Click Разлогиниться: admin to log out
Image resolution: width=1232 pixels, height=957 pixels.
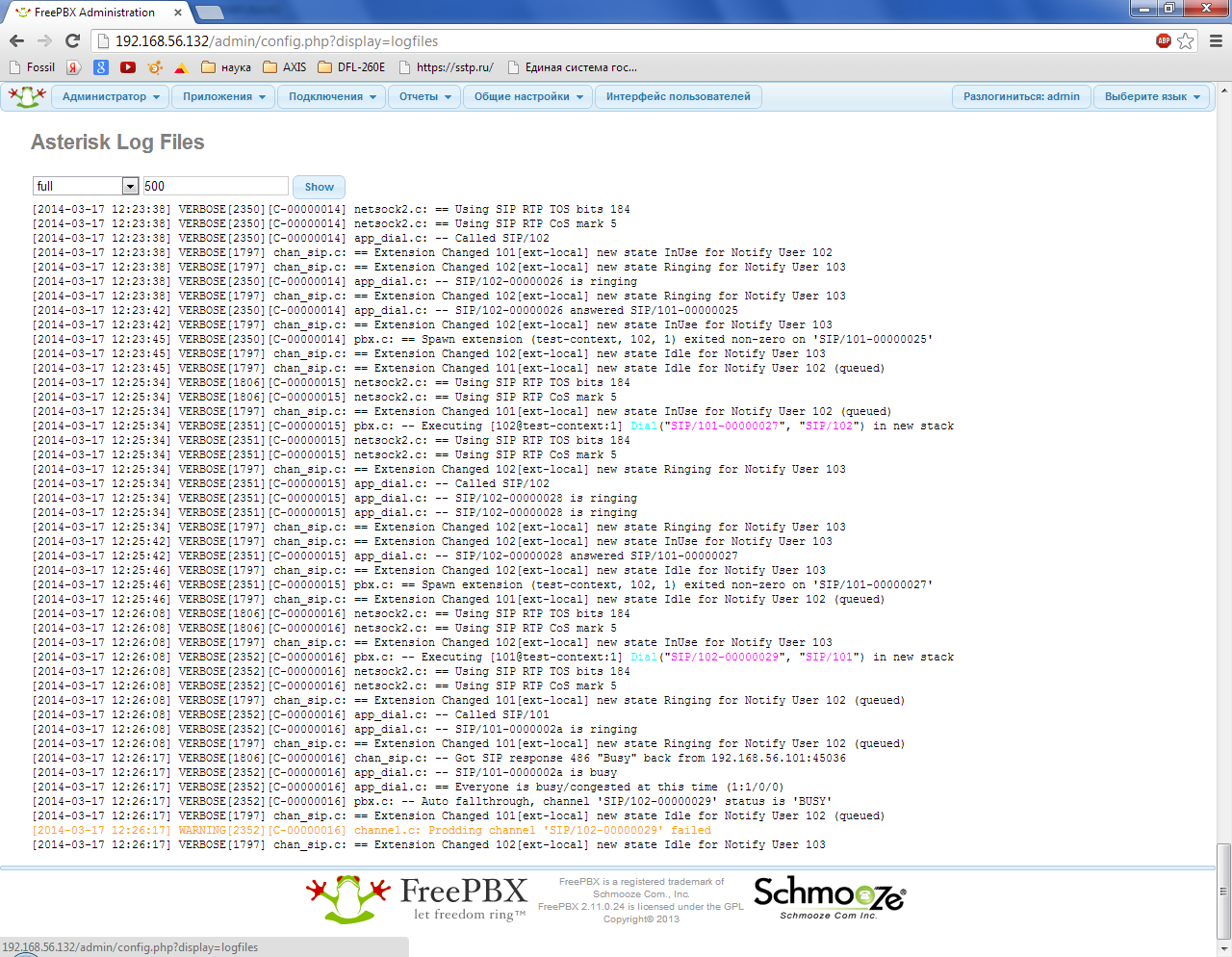click(x=1021, y=96)
